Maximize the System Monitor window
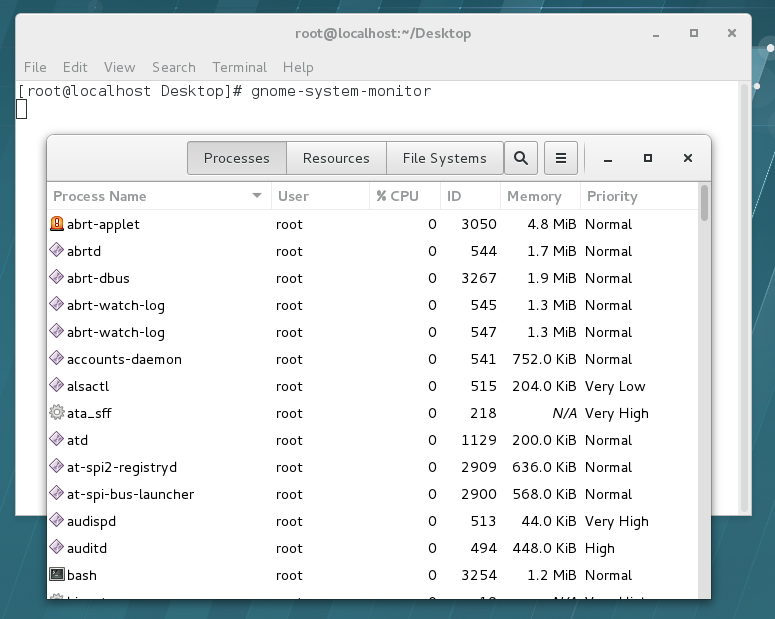Image resolution: width=775 pixels, height=619 pixels. pyautogui.click(x=647, y=158)
